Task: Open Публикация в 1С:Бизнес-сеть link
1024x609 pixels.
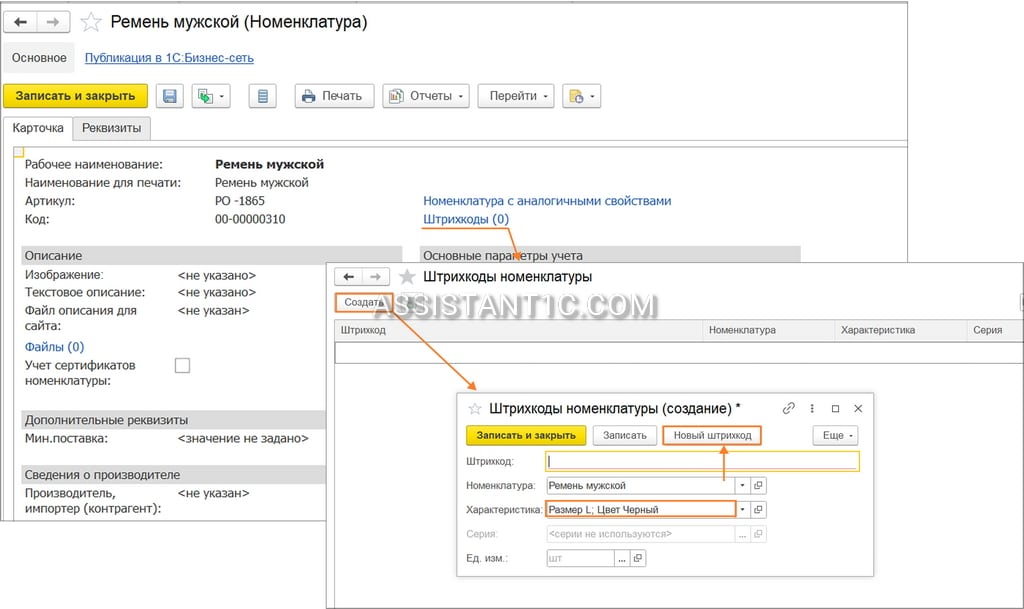Action: [x=169, y=57]
